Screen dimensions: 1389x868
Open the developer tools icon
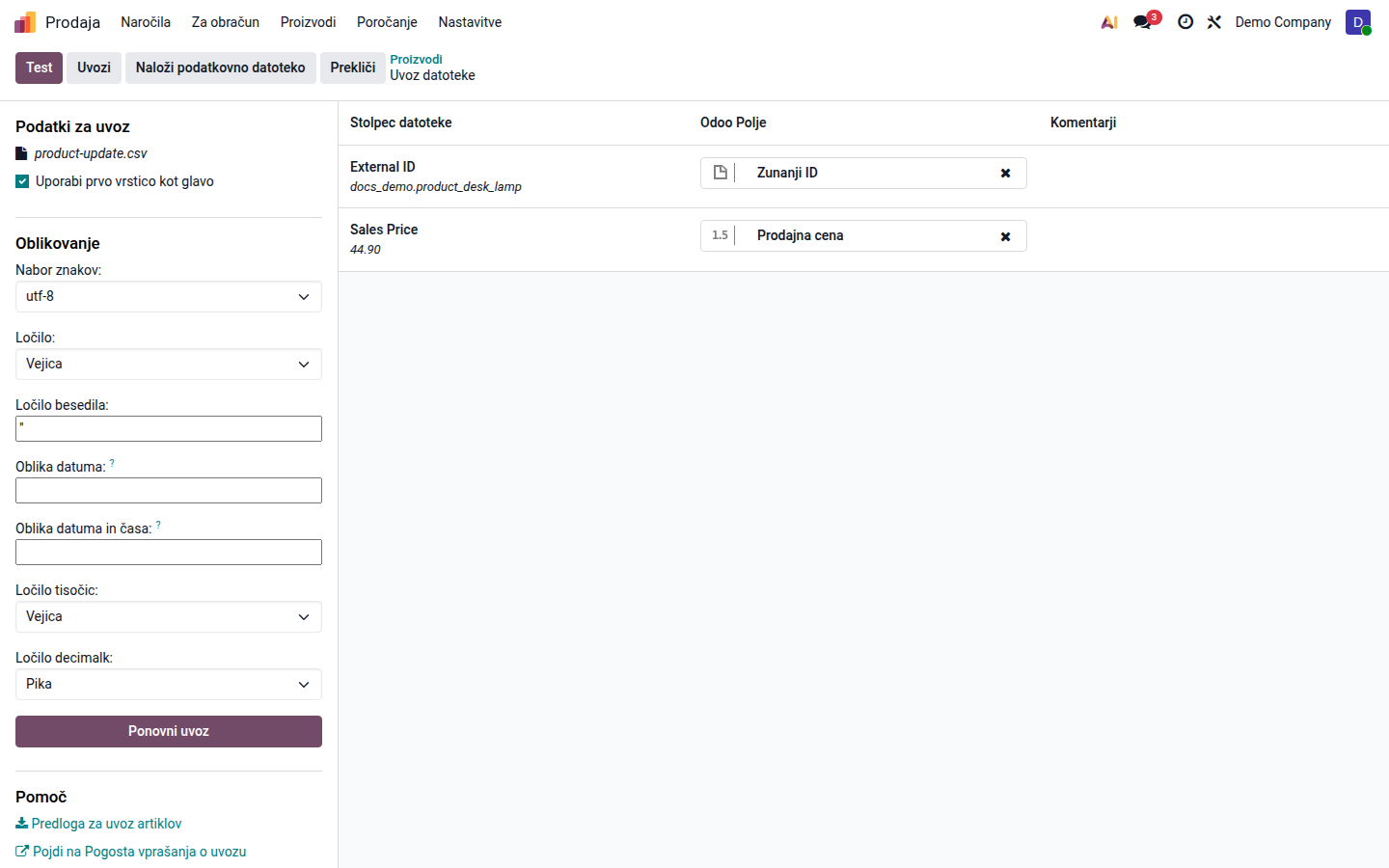point(1214,22)
